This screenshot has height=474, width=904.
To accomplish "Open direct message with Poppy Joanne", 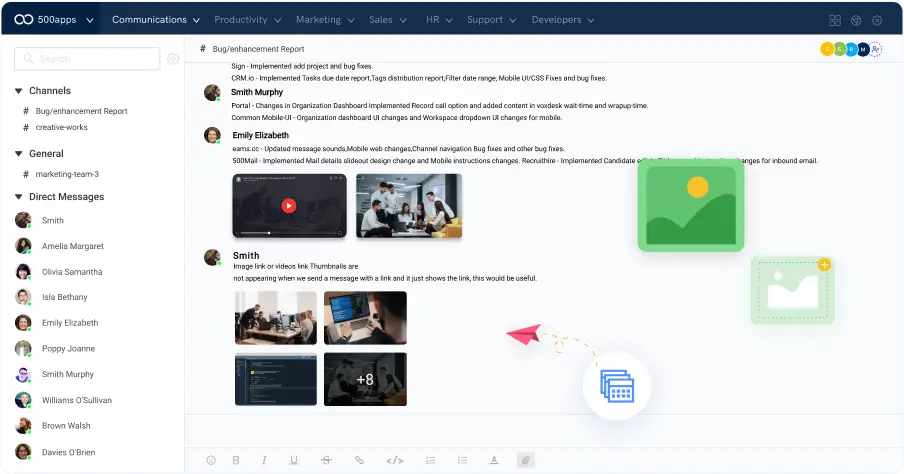I will pyautogui.click(x=55, y=348).
